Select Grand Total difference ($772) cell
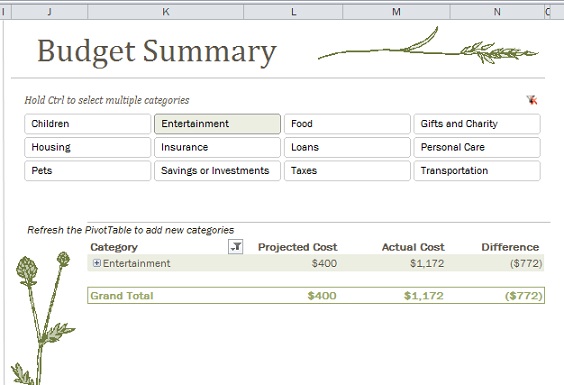564x385 pixels. tap(523, 296)
